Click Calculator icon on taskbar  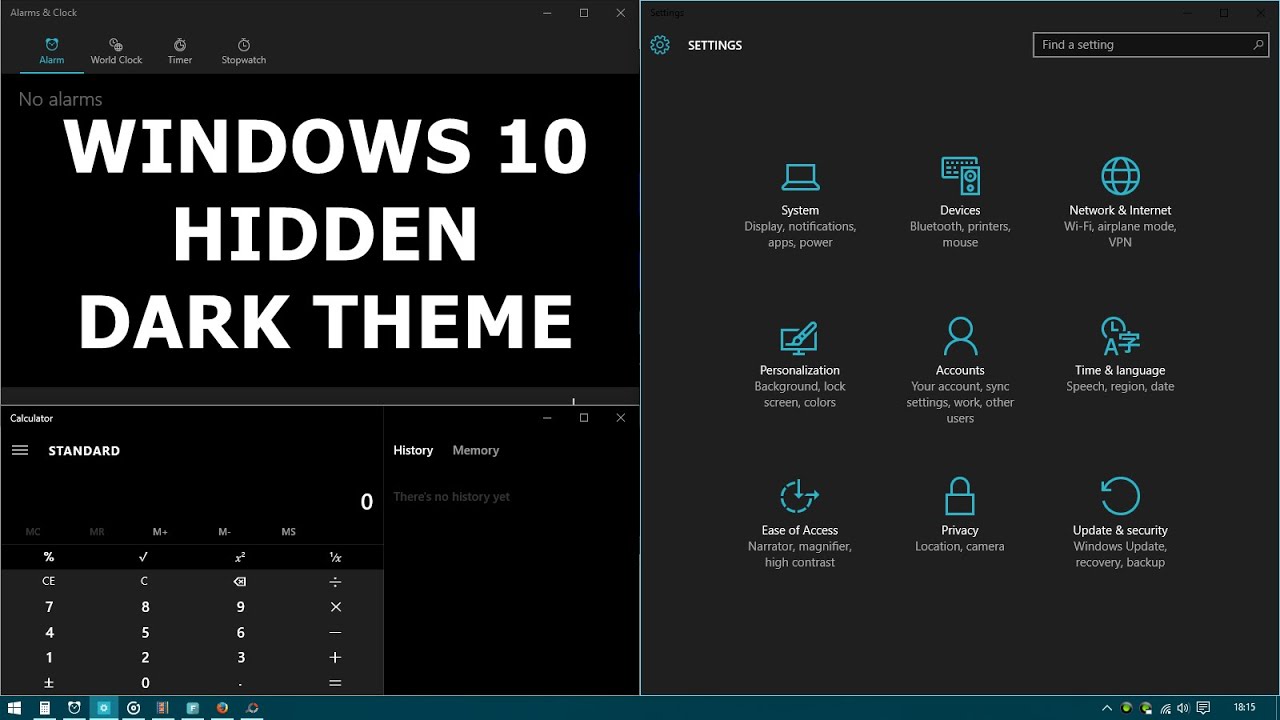pos(44,708)
